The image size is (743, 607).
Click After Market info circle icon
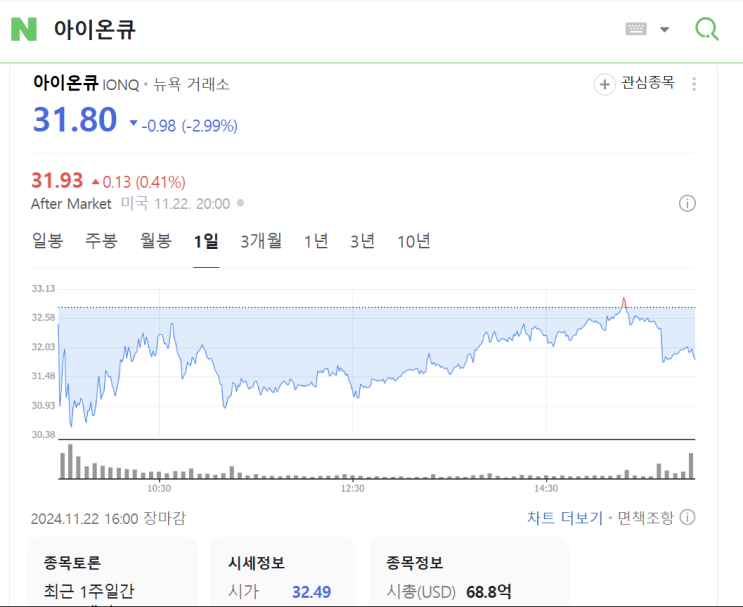point(687,203)
